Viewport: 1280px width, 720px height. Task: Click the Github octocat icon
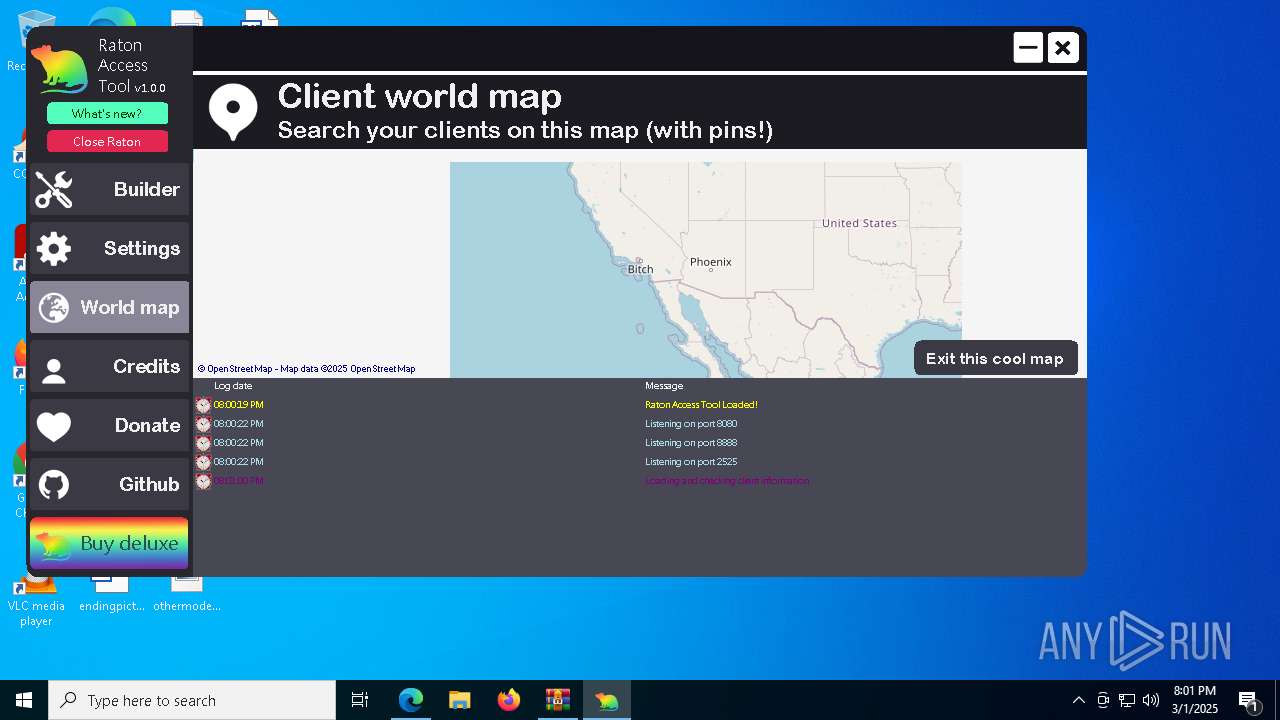tap(54, 485)
